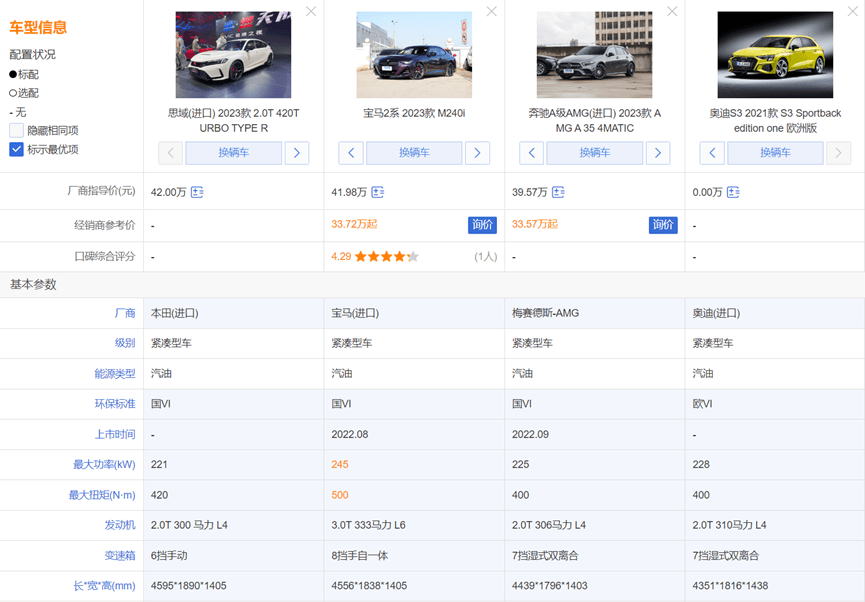Screen dimensions: 865x602
Task: Open 换辆车 selector for Civic Type R
Action: (233, 153)
